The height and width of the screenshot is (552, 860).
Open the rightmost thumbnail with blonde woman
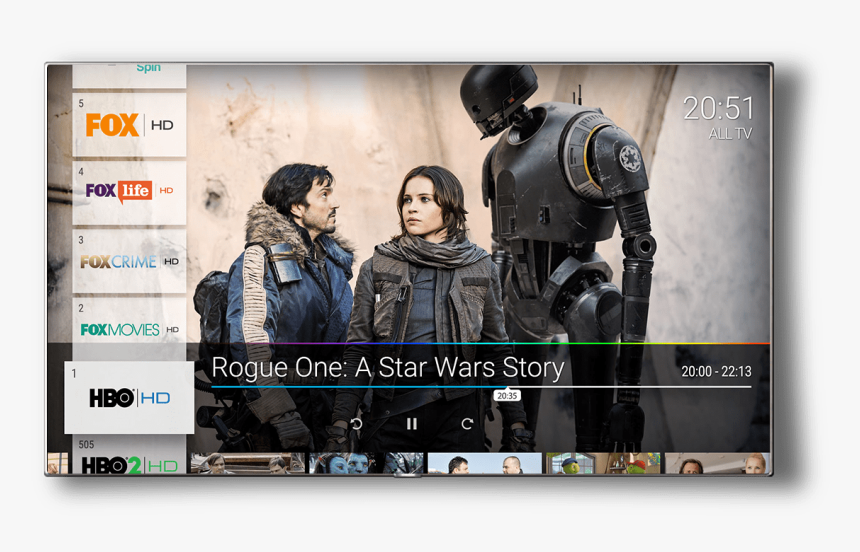(717, 463)
